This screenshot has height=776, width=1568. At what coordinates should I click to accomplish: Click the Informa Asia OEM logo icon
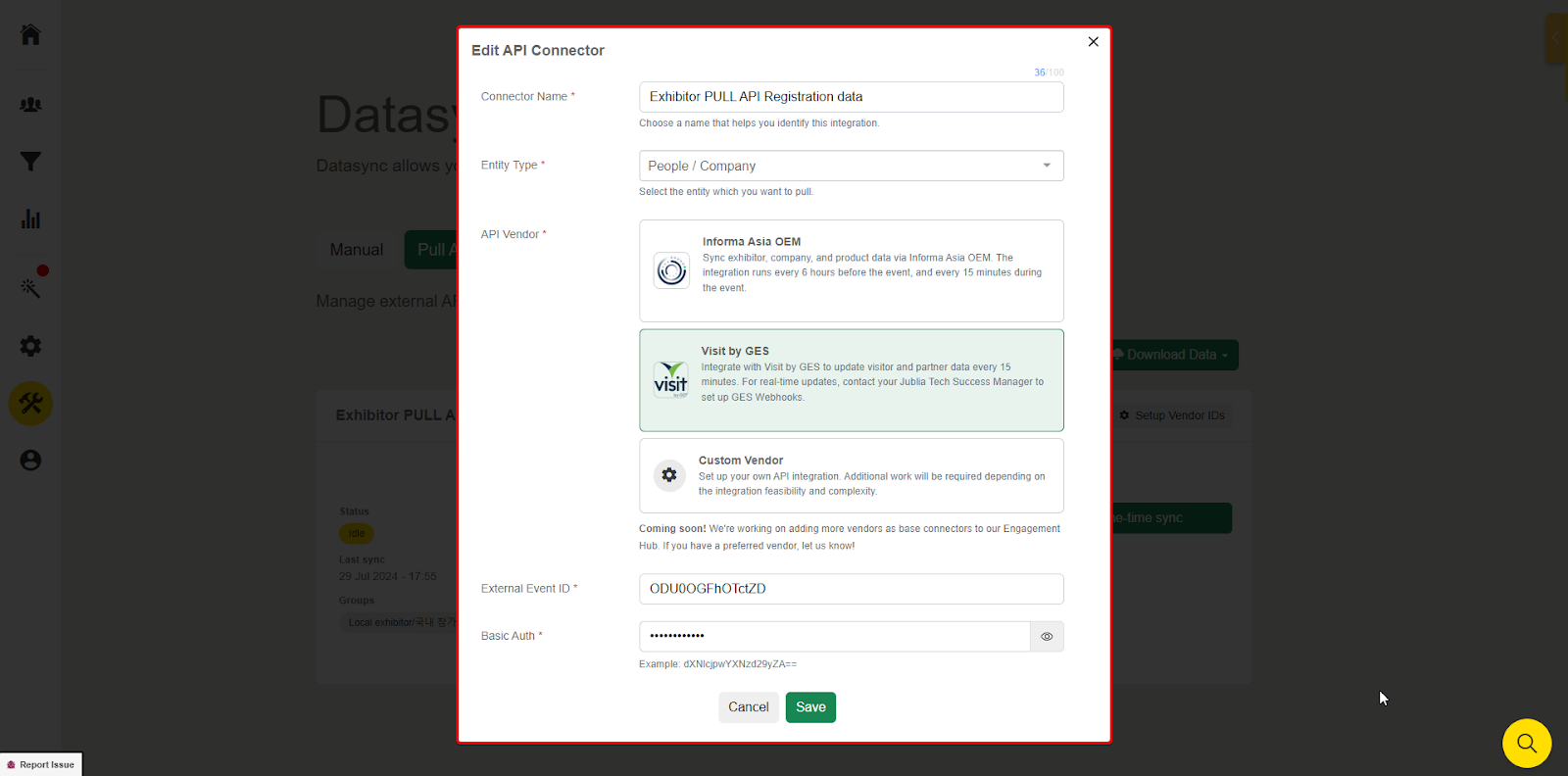[671, 270]
